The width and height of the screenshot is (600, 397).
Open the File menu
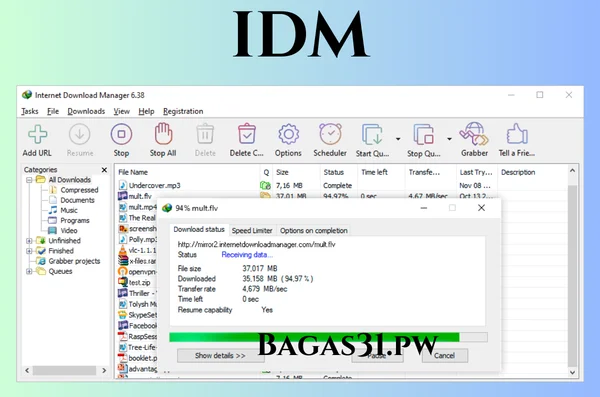point(53,111)
